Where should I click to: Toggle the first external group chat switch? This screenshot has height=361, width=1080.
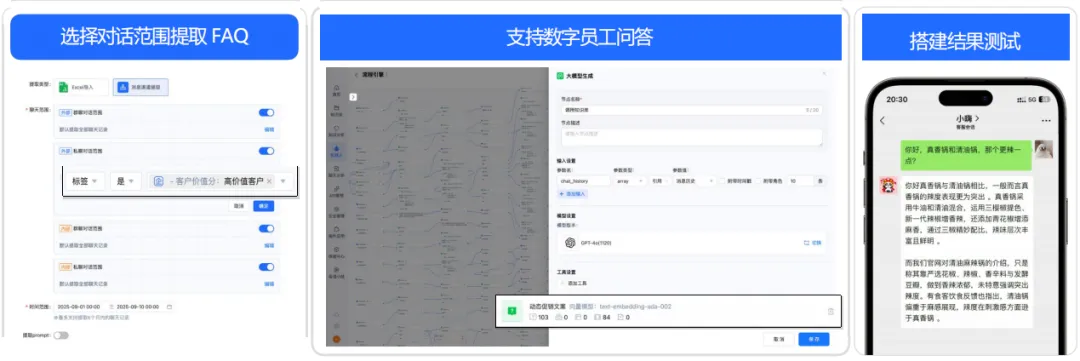[x=266, y=113]
